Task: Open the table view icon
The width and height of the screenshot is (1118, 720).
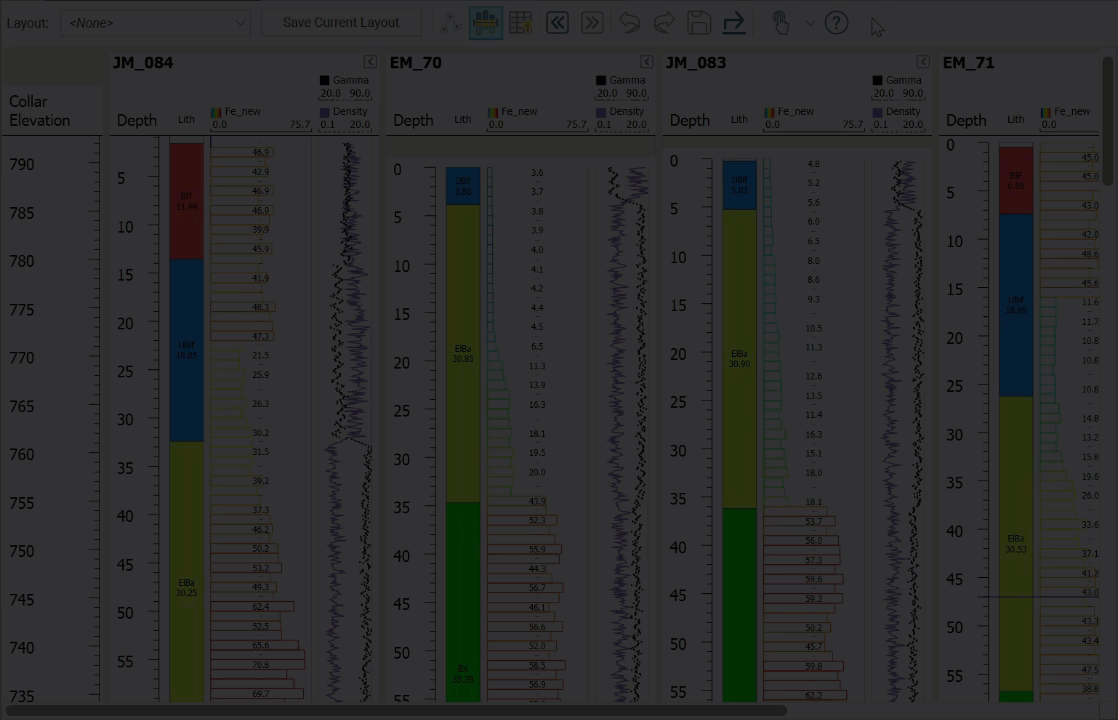Action: (x=521, y=23)
